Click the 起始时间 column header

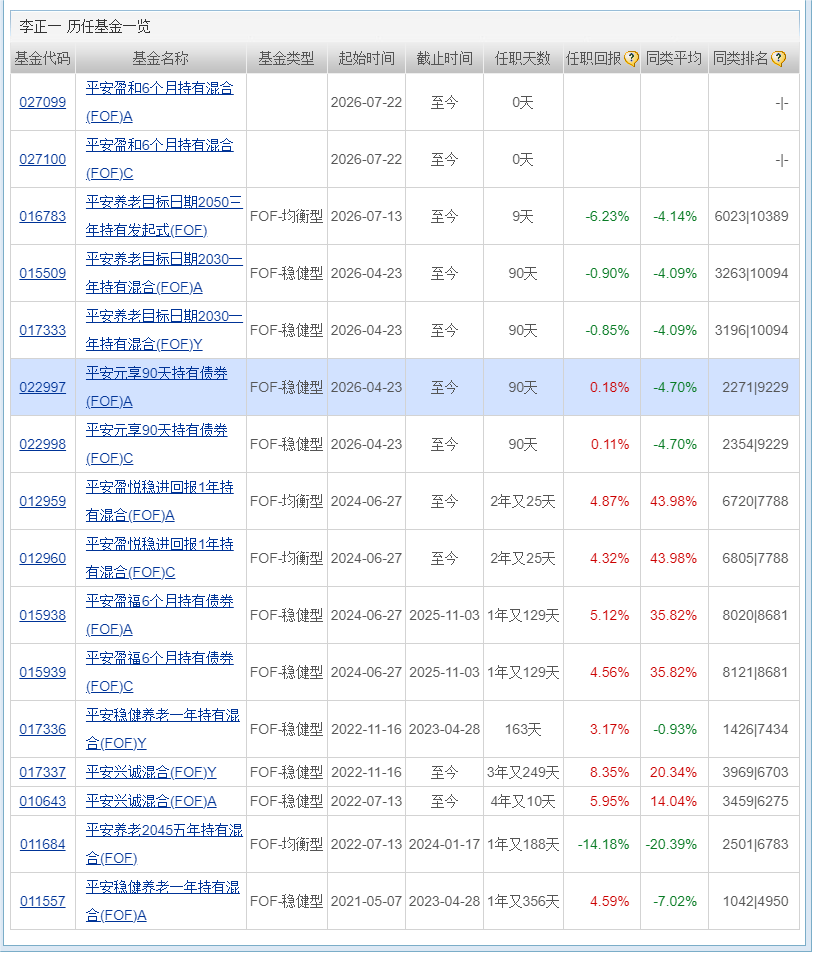click(367, 58)
